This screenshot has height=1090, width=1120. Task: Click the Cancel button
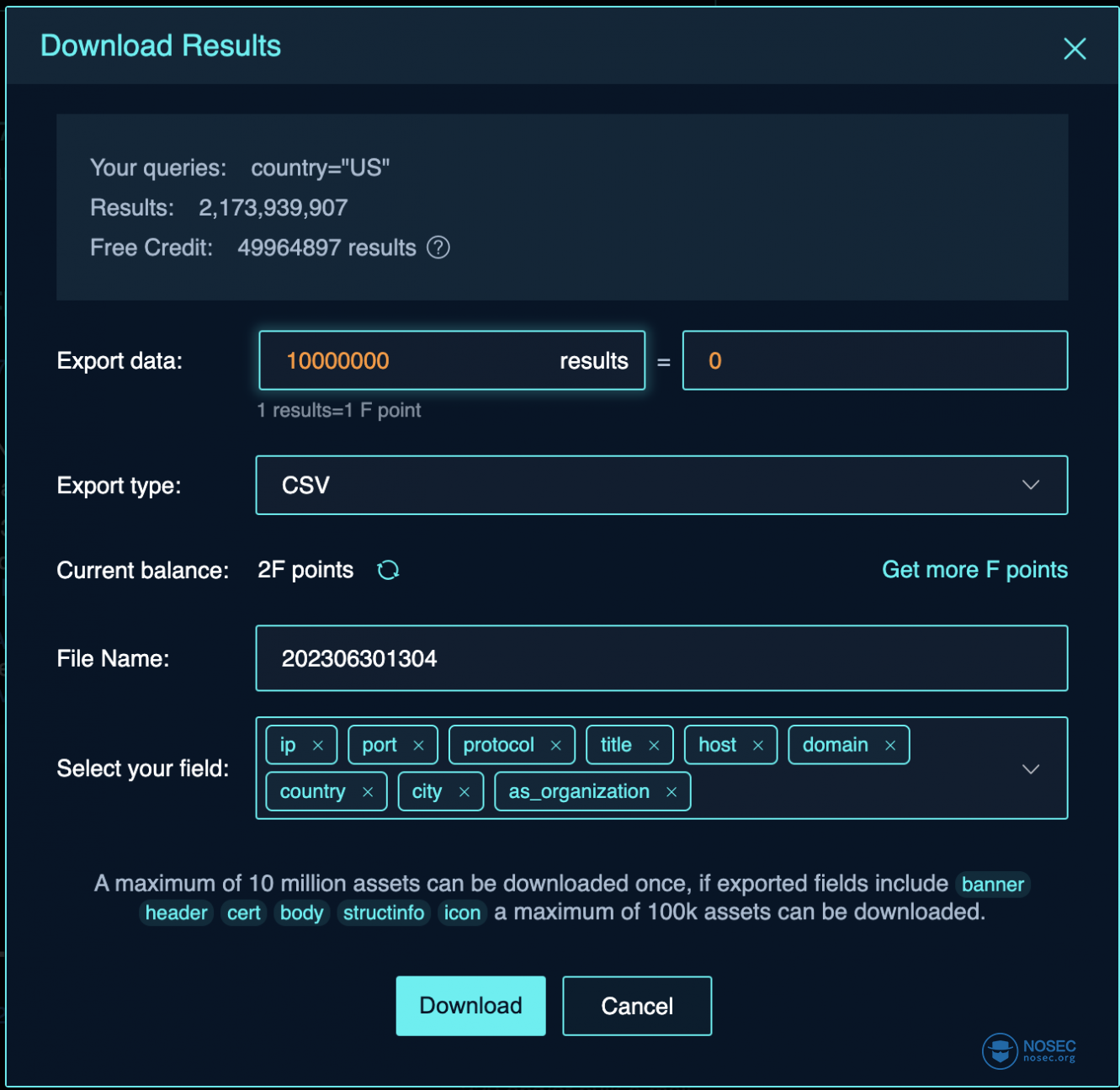point(637,1006)
